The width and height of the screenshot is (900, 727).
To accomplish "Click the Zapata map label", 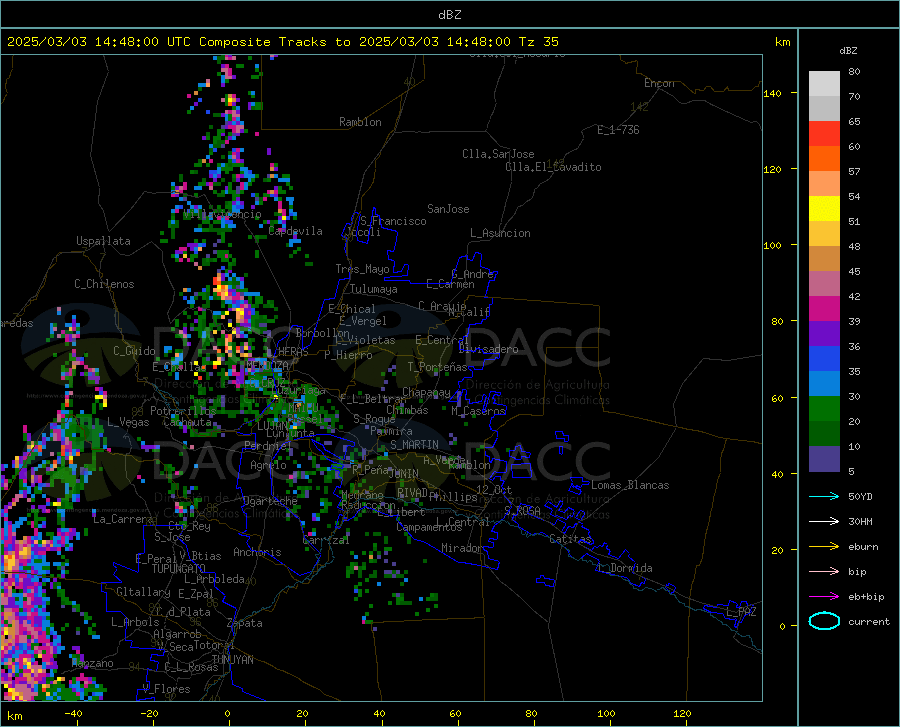I will (x=245, y=623).
